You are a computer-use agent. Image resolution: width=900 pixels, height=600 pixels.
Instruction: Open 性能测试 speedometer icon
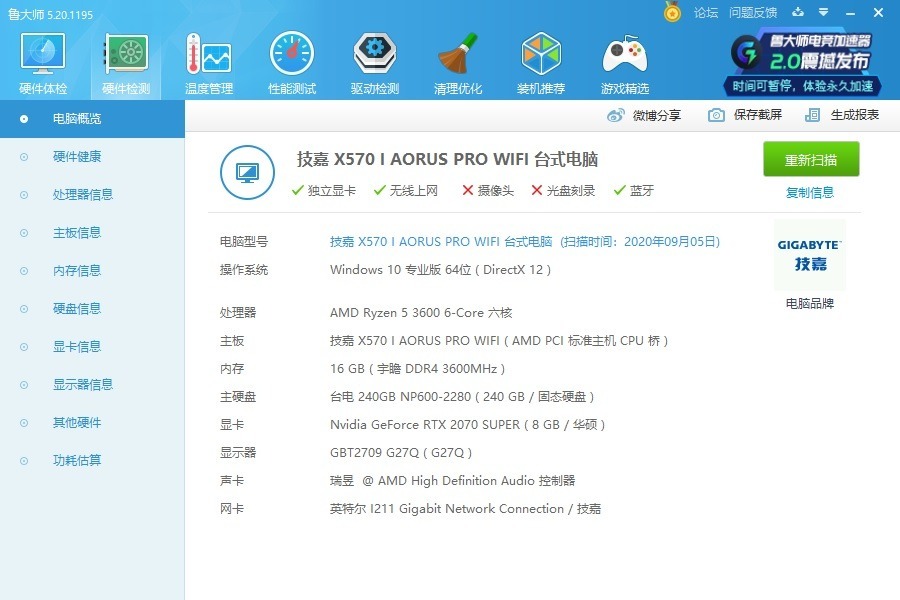(x=292, y=62)
